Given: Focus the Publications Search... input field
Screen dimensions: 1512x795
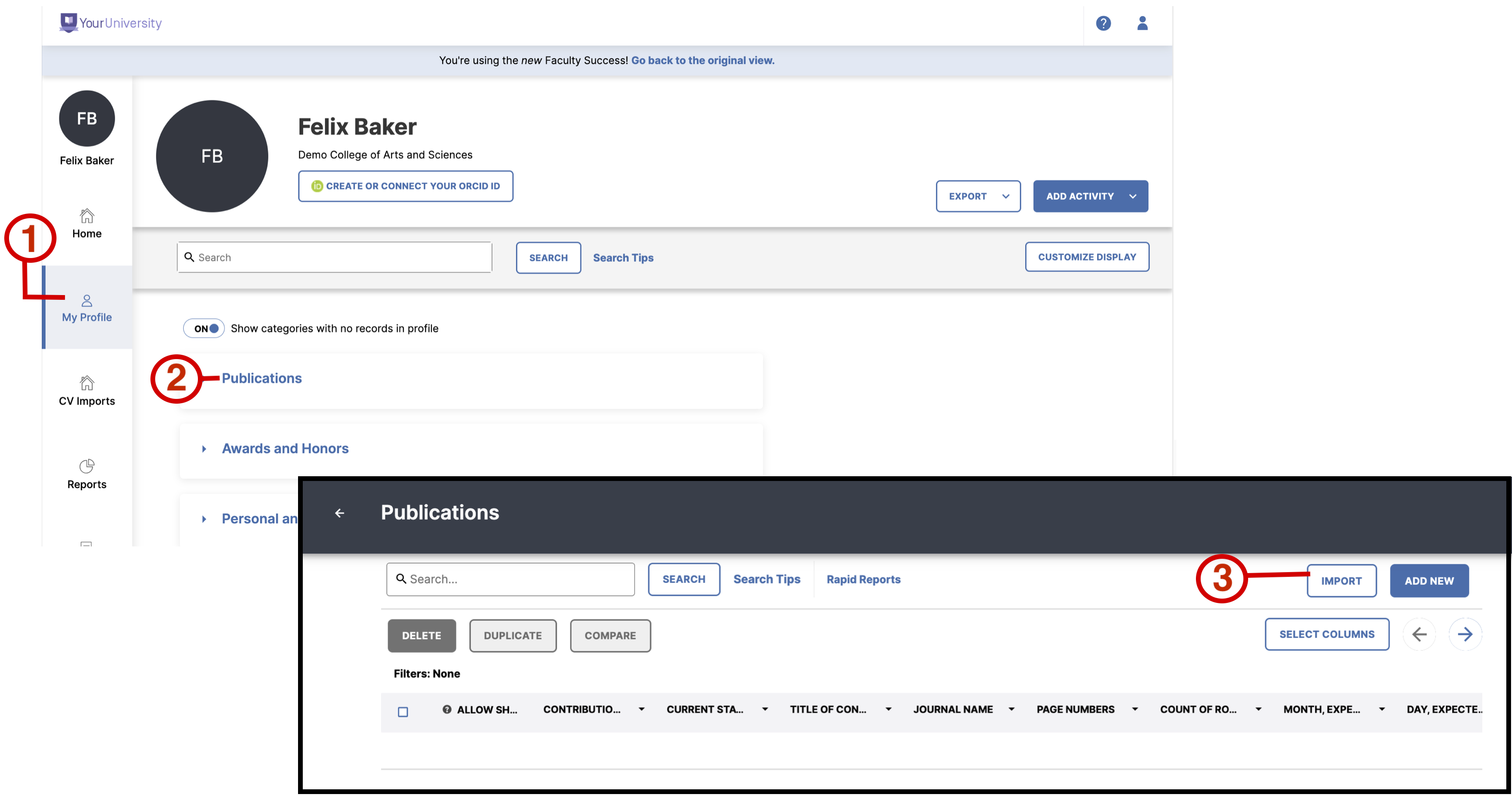Looking at the screenshot, I should [x=510, y=580].
